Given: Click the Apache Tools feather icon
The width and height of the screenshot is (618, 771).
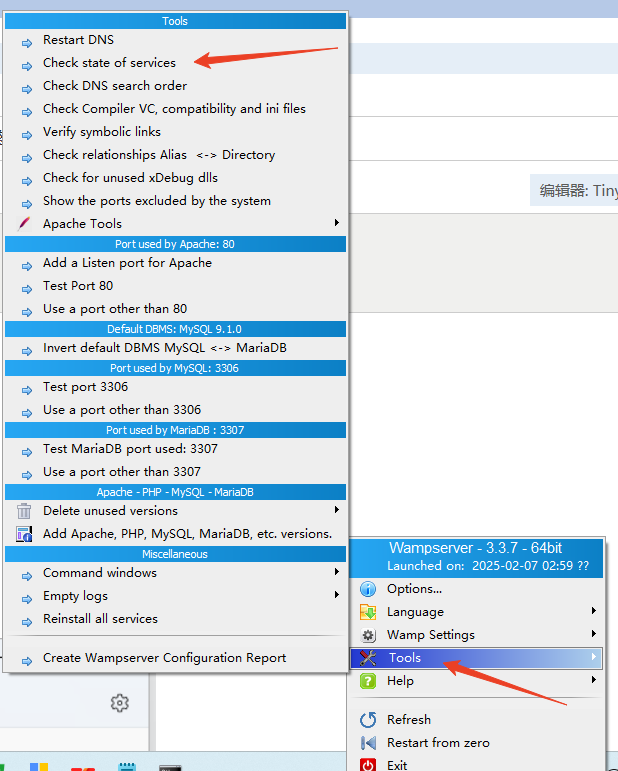Looking at the screenshot, I should tap(24, 224).
